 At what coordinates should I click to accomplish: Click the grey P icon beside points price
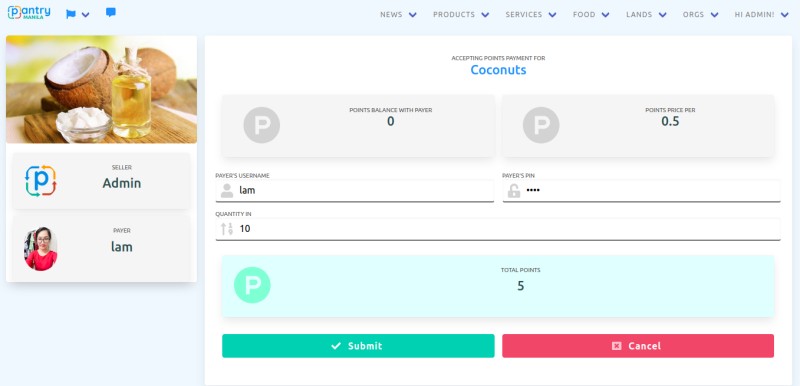(x=541, y=125)
